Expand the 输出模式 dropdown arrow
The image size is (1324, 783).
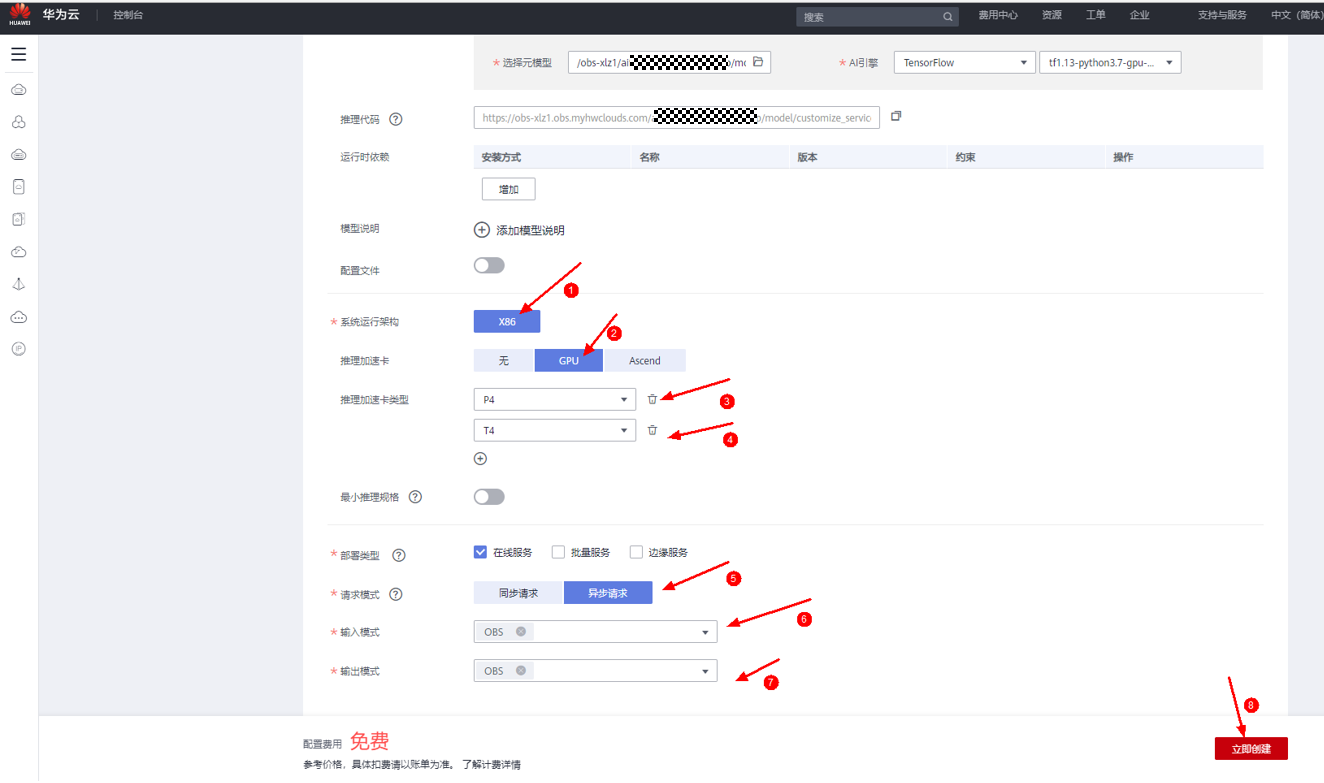click(705, 671)
